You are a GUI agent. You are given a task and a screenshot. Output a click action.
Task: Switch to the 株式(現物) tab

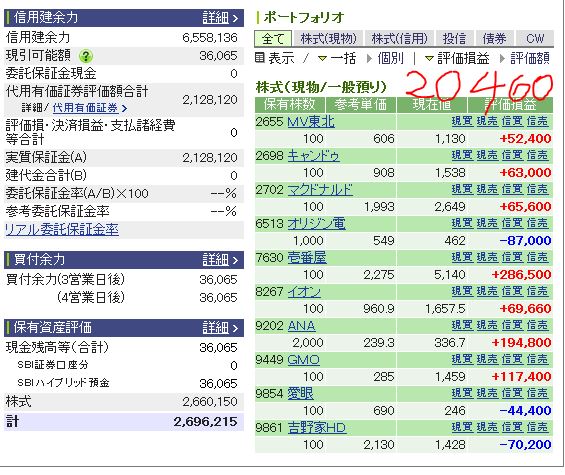[328, 39]
